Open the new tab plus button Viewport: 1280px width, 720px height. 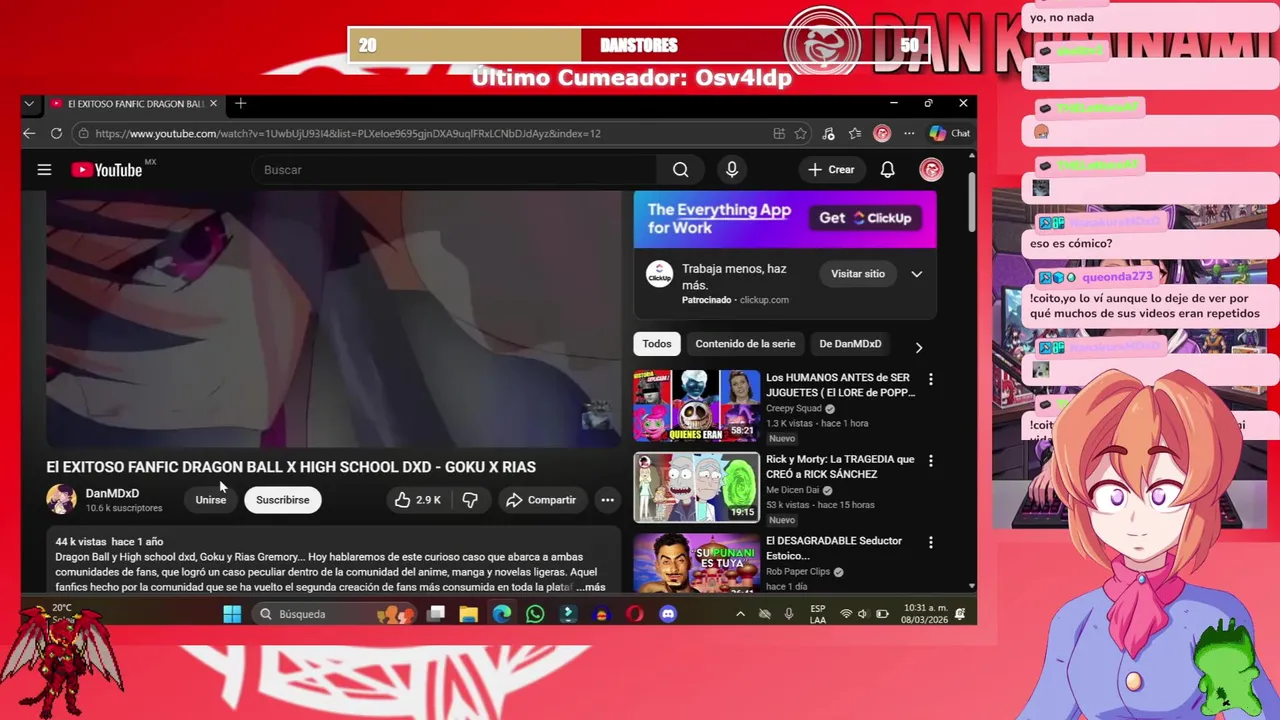[240, 103]
